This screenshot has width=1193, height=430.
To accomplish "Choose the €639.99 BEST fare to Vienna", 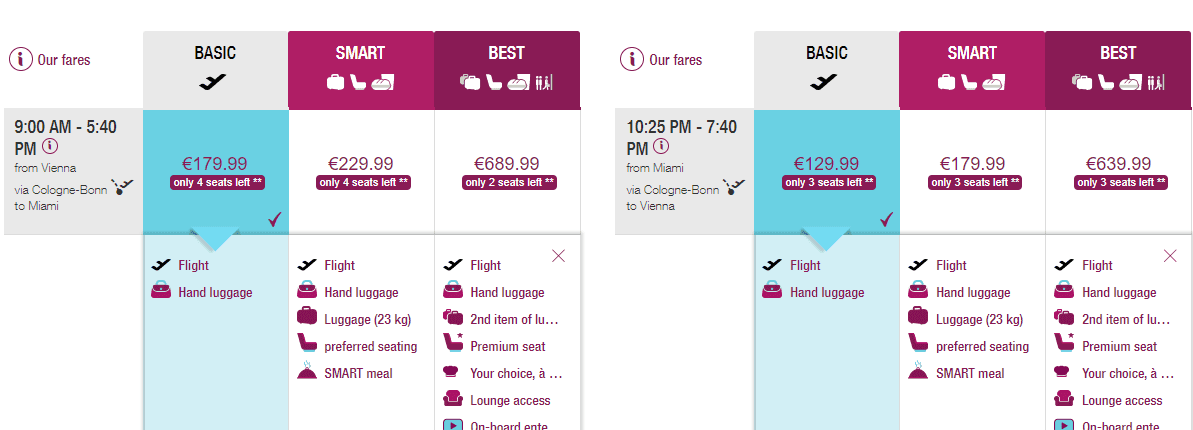I will click(x=1118, y=172).
